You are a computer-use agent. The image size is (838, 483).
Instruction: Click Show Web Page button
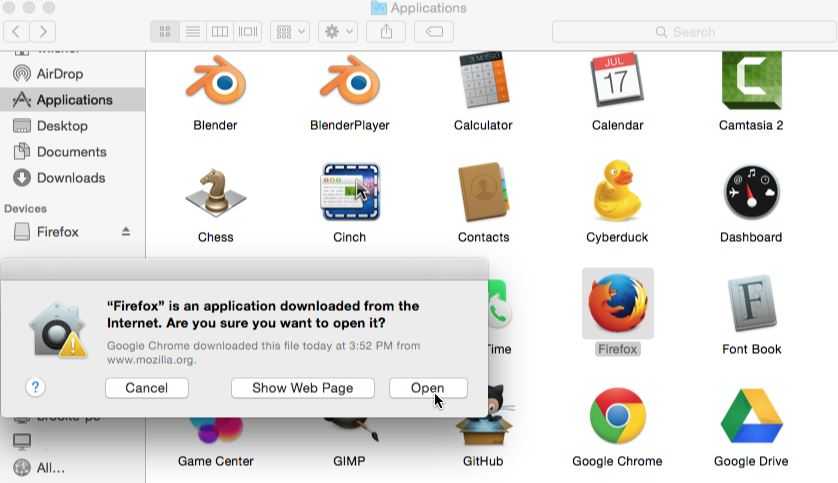tap(302, 388)
